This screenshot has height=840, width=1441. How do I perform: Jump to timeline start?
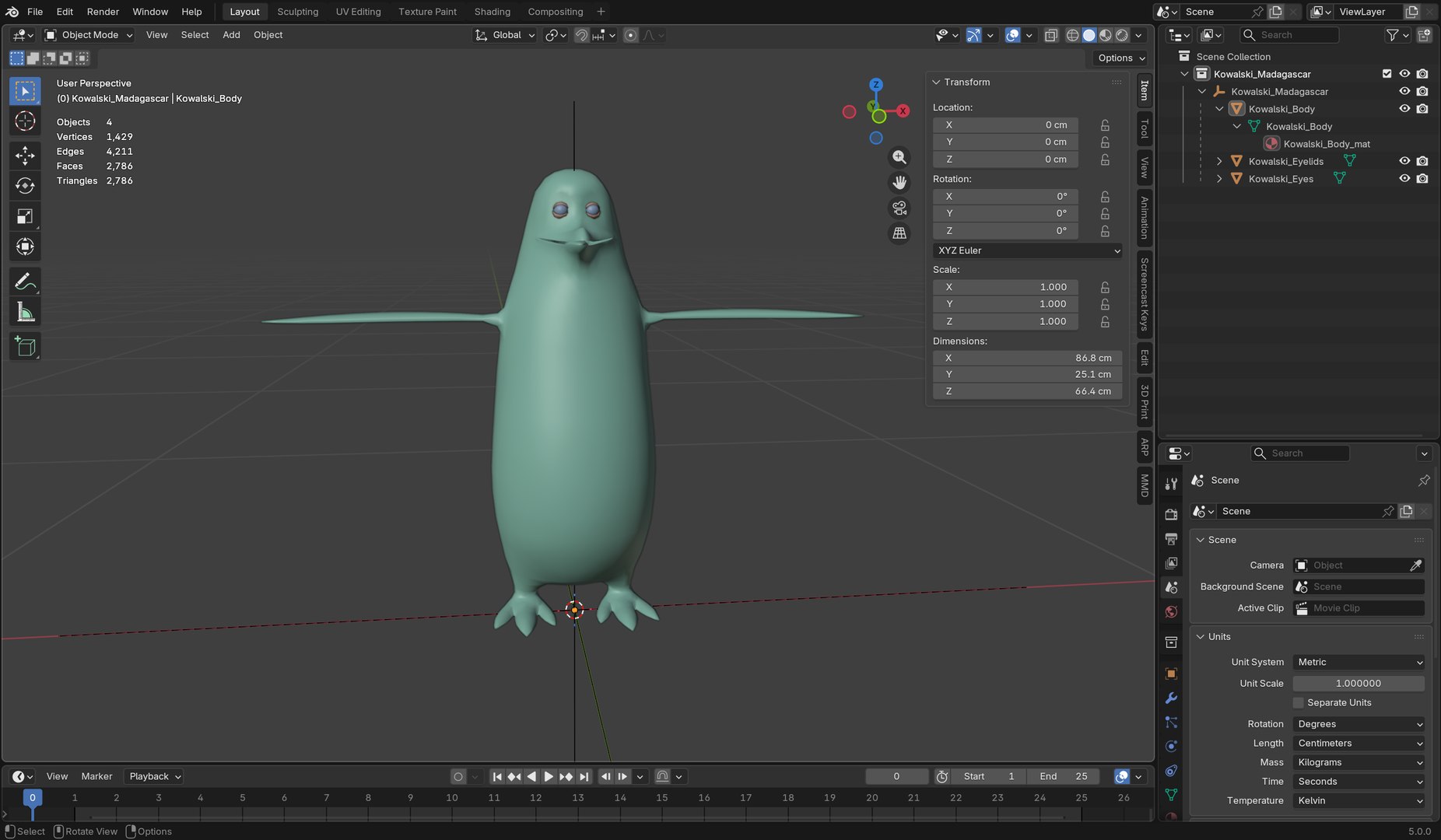click(x=496, y=776)
